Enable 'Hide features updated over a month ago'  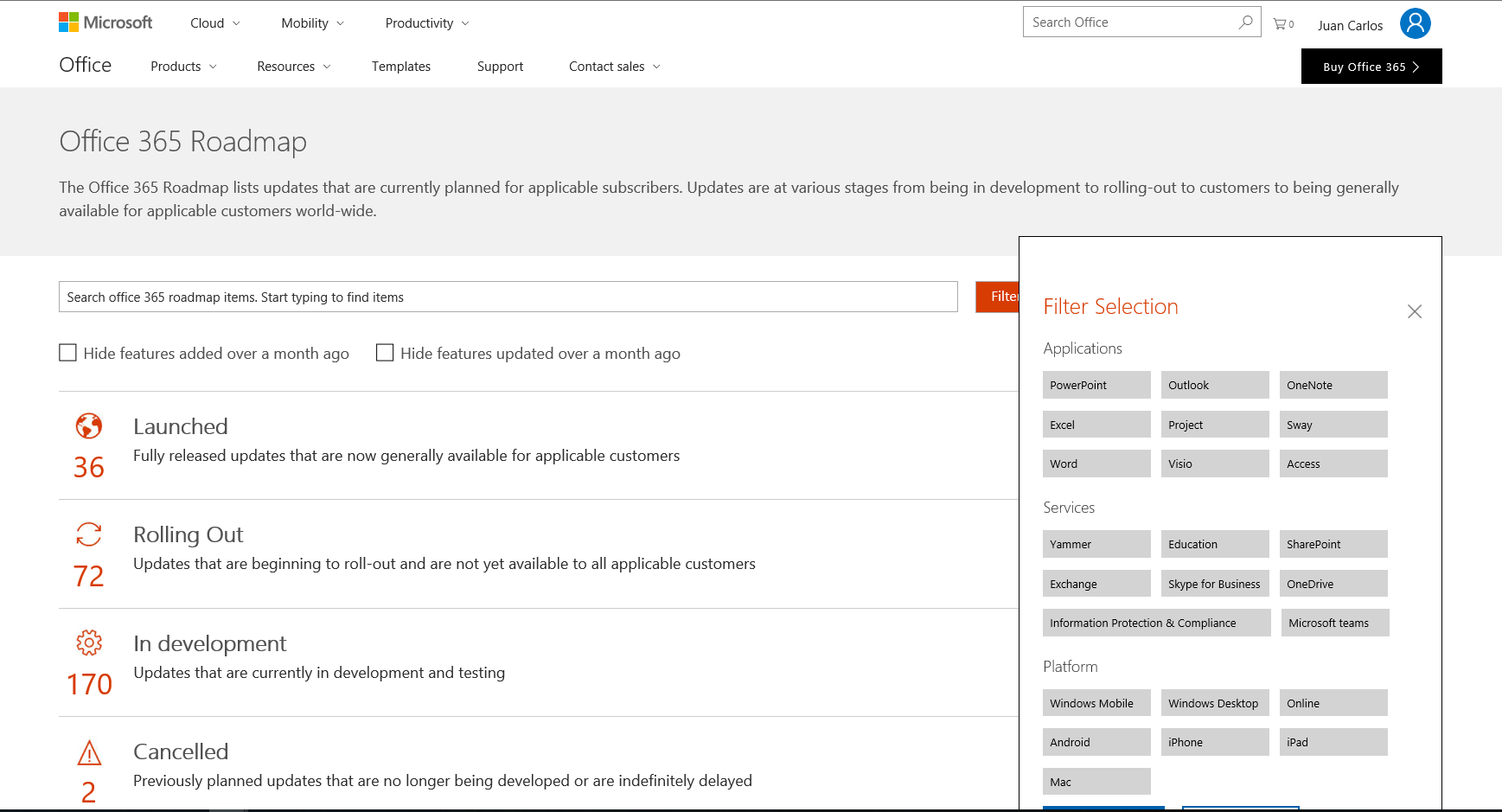click(384, 352)
